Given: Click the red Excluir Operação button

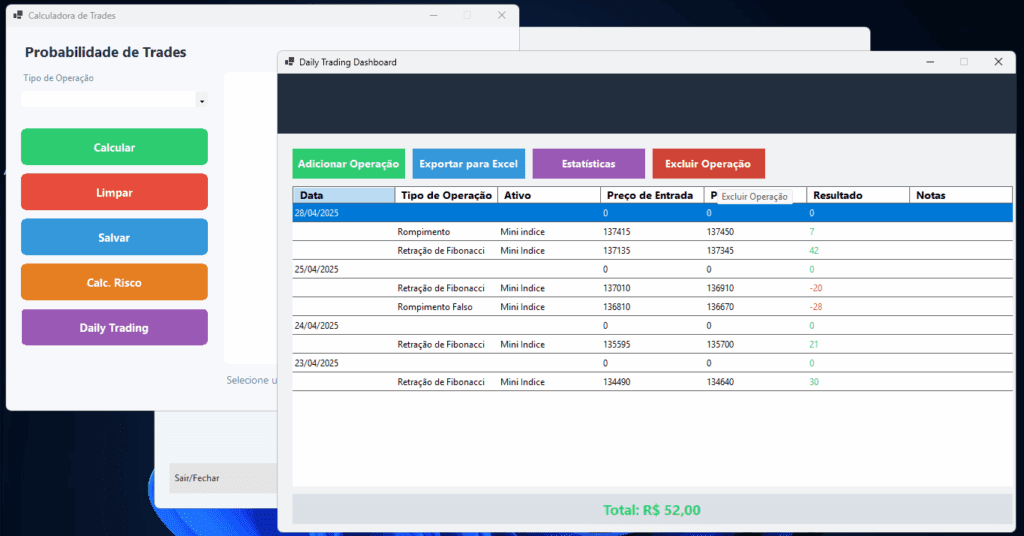Looking at the screenshot, I should pyautogui.click(x=709, y=164).
